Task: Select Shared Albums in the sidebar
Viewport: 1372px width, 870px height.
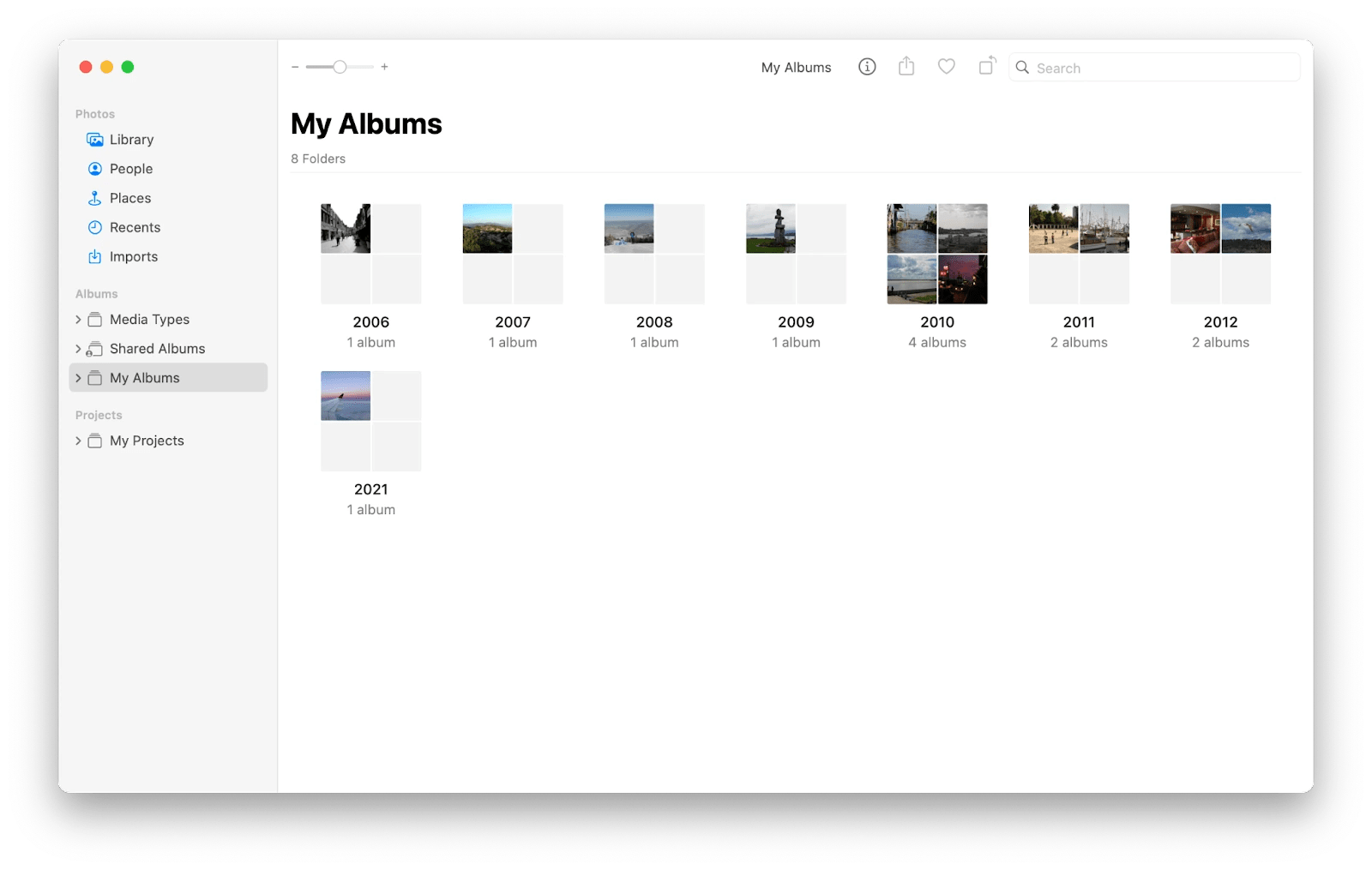Action: (168, 349)
